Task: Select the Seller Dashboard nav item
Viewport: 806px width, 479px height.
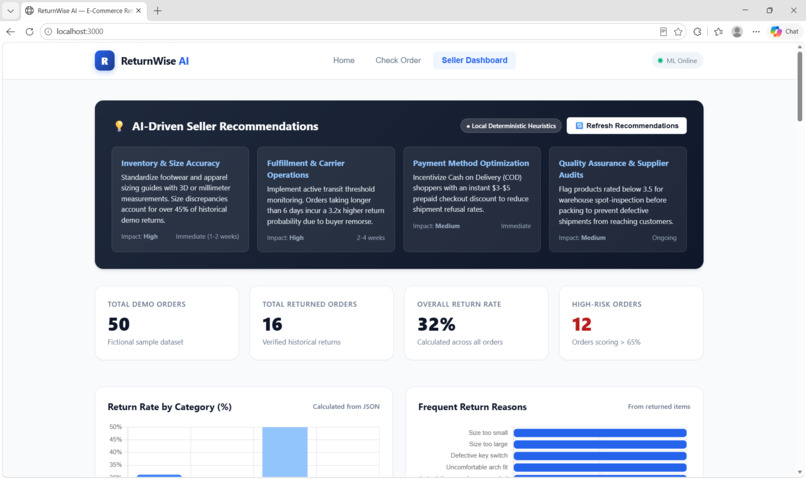Action: (x=474, y=60)
